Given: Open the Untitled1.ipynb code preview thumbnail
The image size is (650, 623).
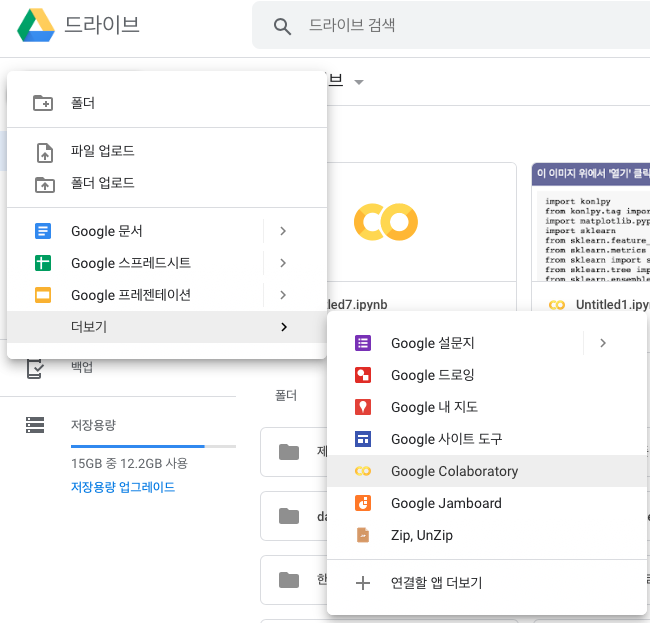Looking at the screenshot, I should click(591, 222).
